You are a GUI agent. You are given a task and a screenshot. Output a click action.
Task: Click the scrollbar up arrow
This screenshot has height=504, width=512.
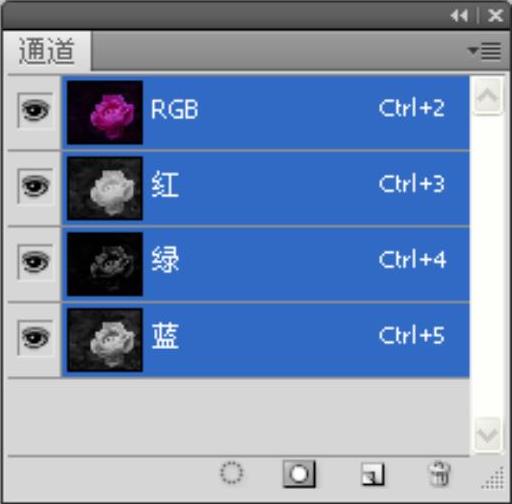point(487,97)
